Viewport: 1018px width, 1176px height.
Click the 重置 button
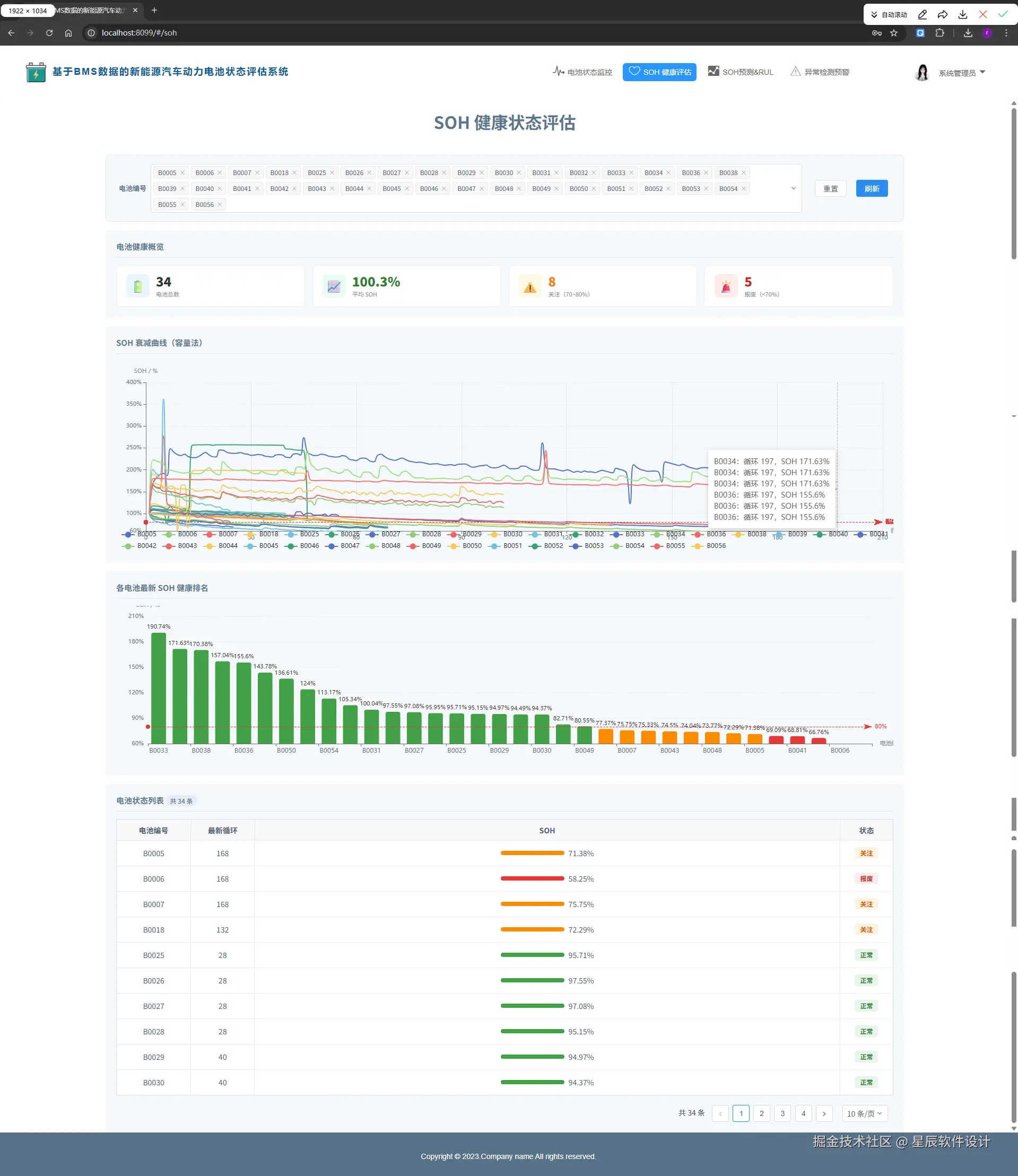tap(831, 189)
